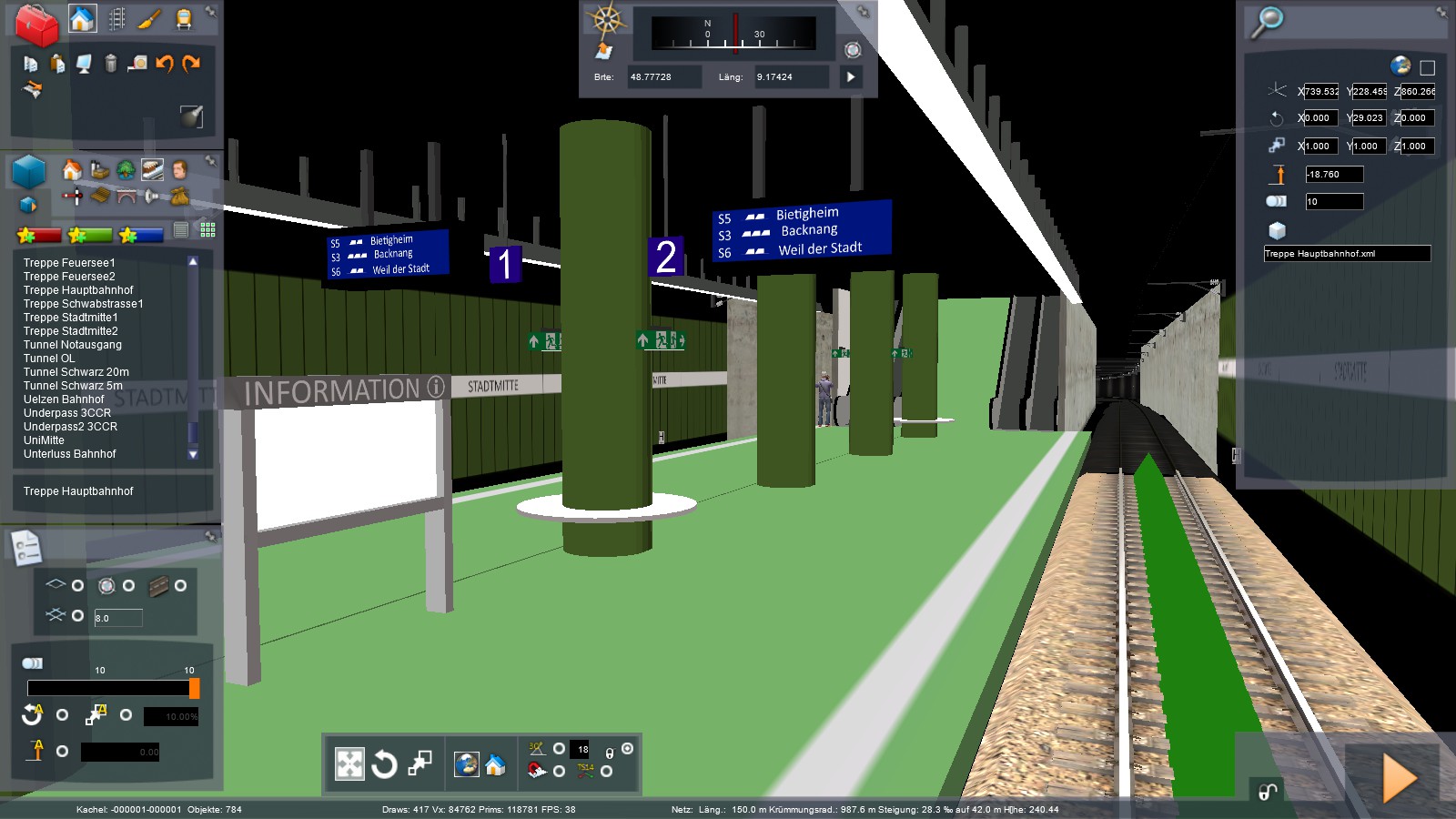Switch to the Linear Object track tools tab
The height and width of the screenshot is (819, 1456).
point(117,19)
